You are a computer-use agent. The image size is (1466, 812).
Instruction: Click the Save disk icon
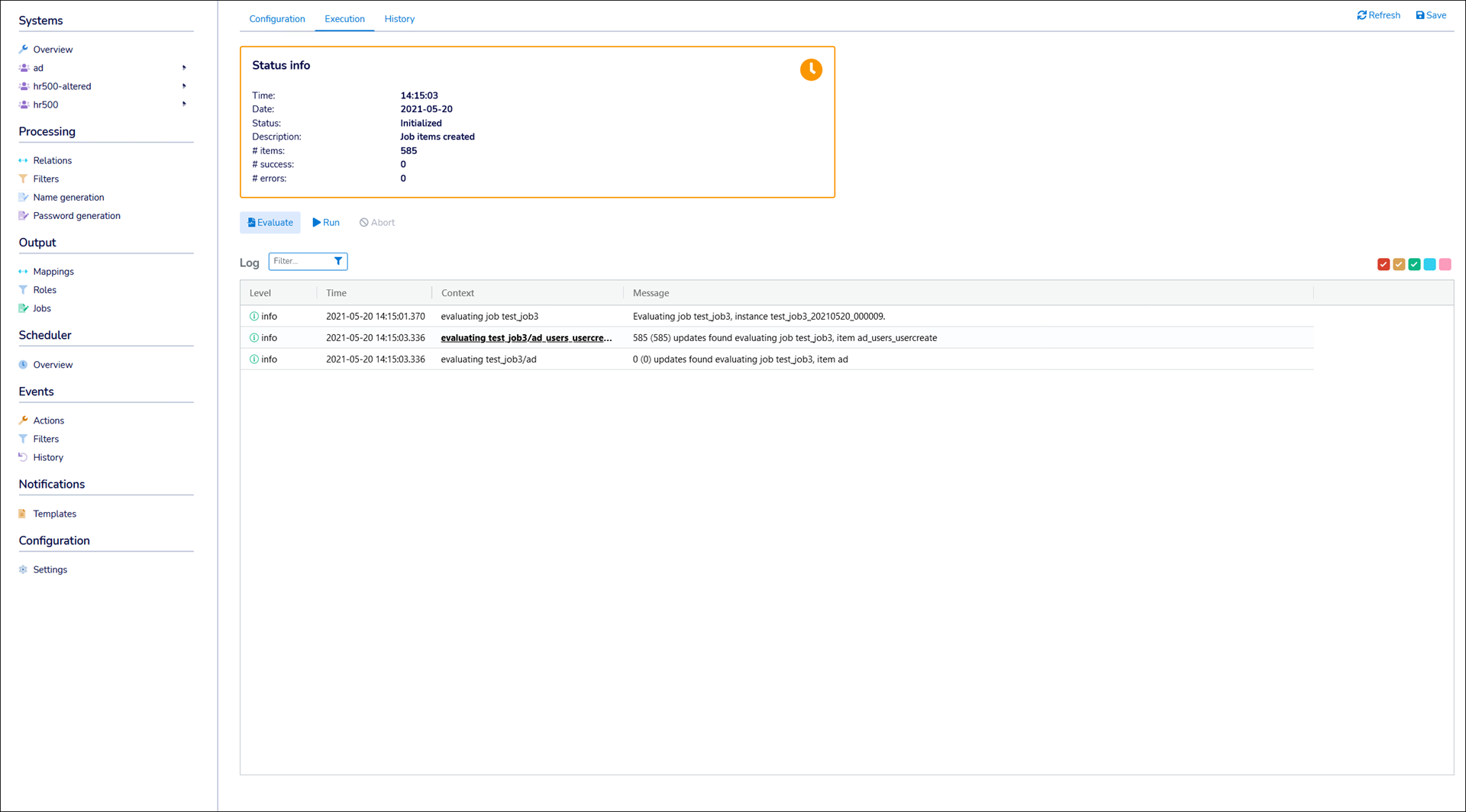point(1420,15)
